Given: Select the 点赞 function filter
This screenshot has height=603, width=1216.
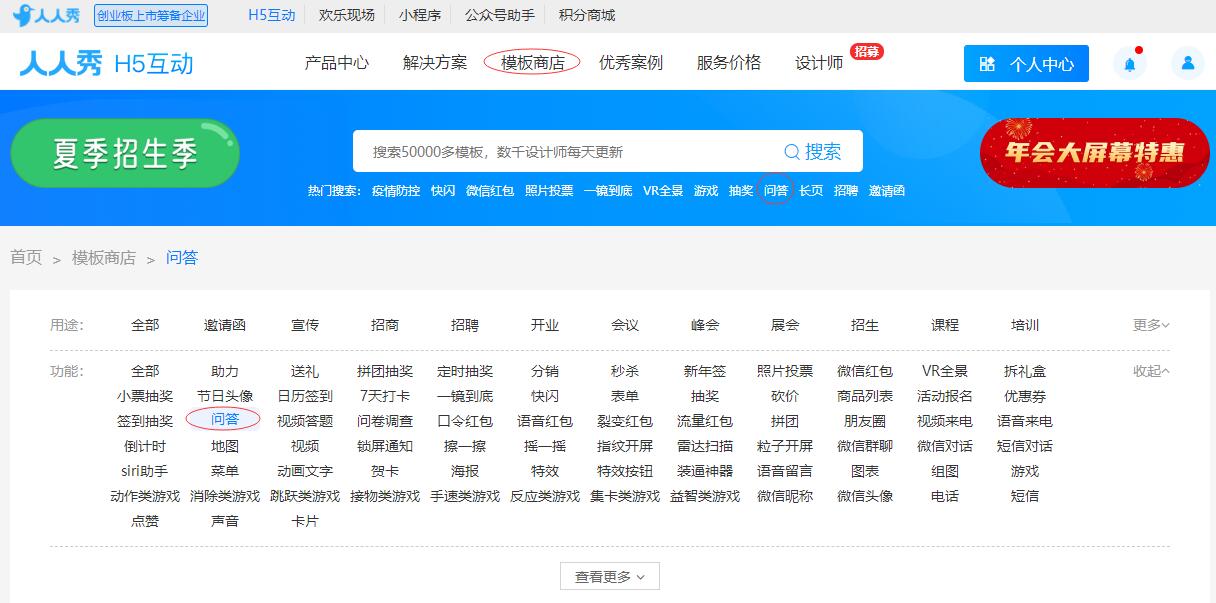Looking at the screenshot, I should [x=145, y=521].
